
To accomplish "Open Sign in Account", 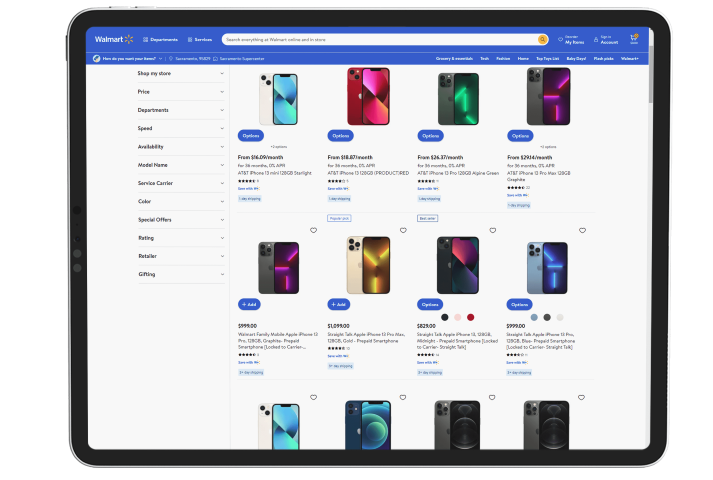I will tap(606, 40).
